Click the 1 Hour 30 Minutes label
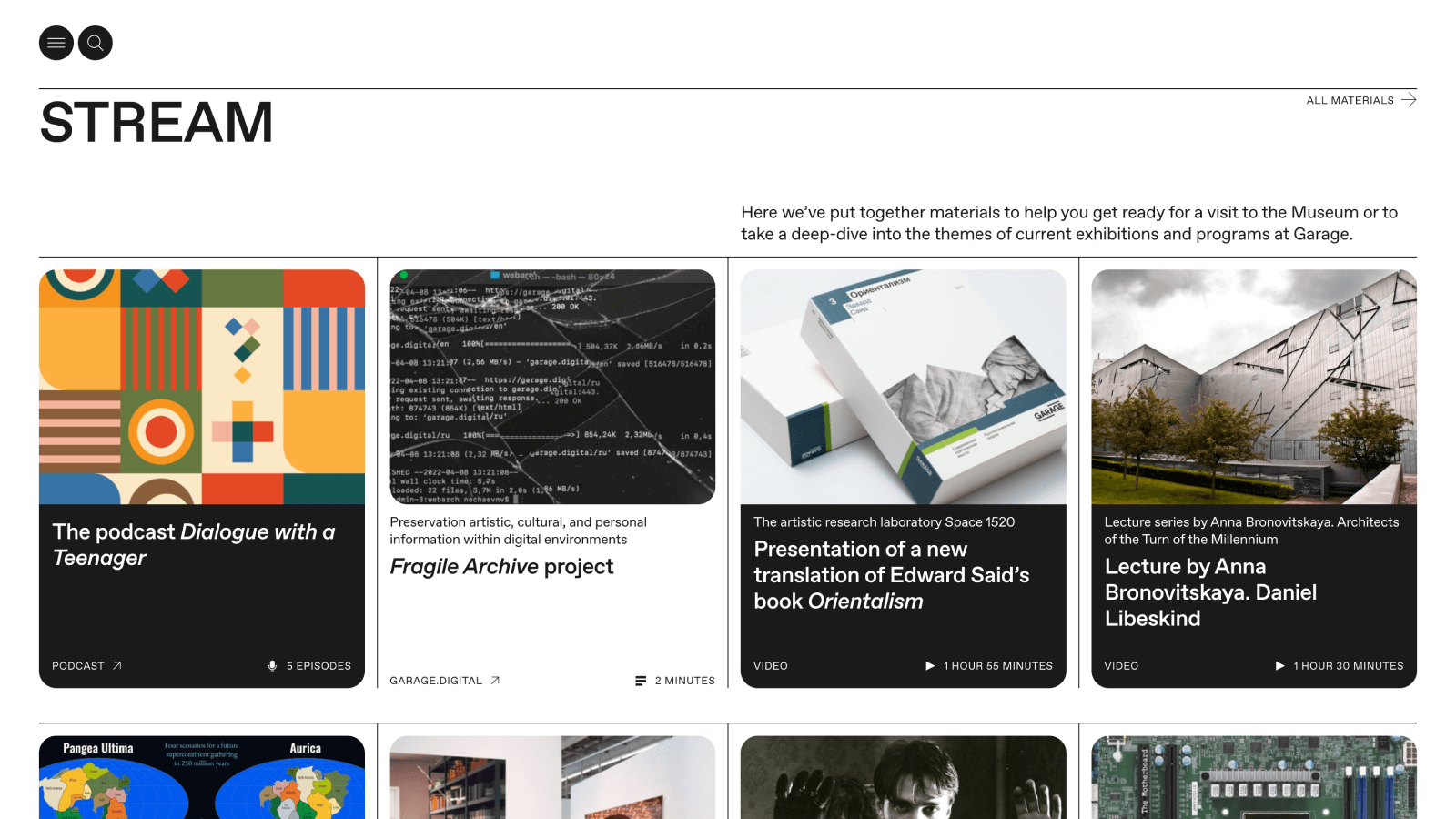Viewport: 1456px width, 819px height. tap(1349, 666)
